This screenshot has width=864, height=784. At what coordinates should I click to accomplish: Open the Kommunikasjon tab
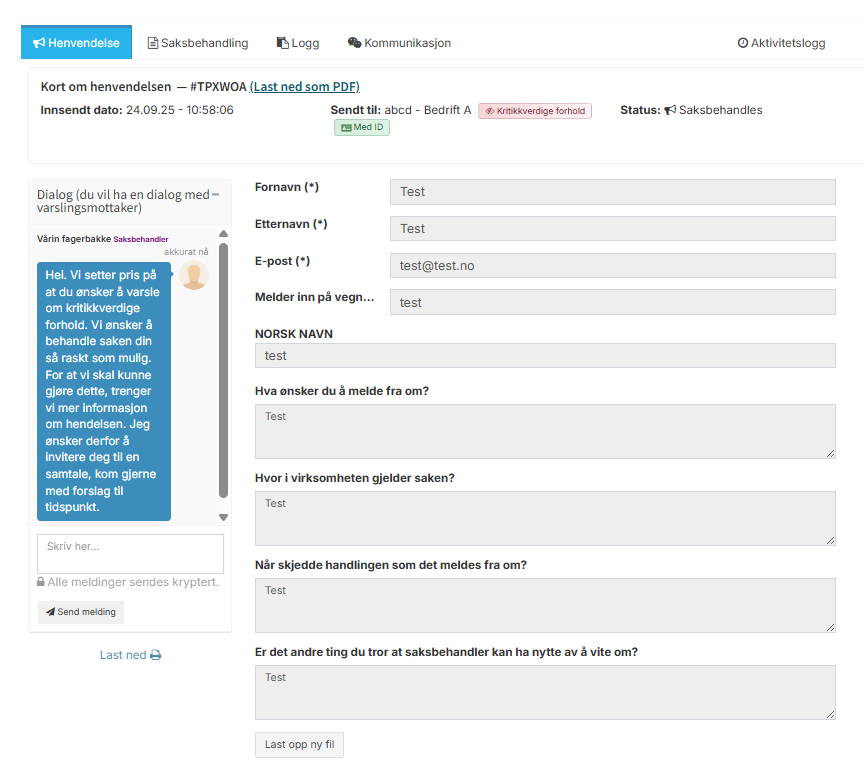point(399,43)
